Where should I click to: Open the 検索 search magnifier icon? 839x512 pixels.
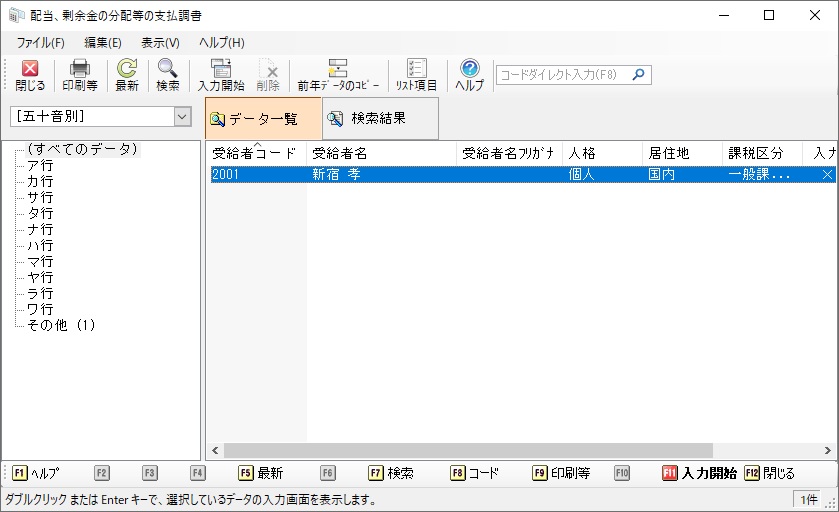coord(168,75)
